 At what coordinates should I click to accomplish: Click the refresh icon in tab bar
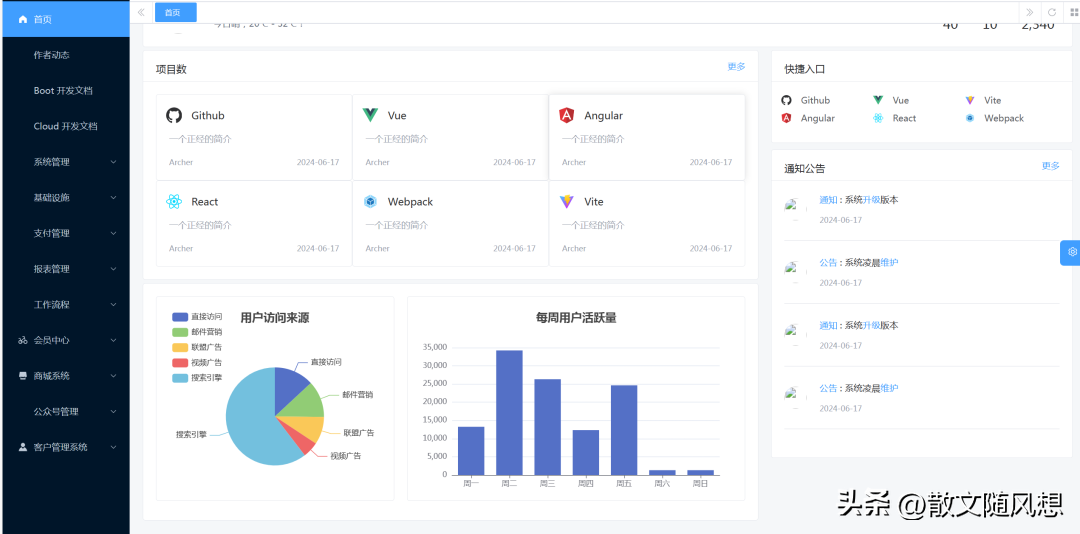coord(1051,12)
